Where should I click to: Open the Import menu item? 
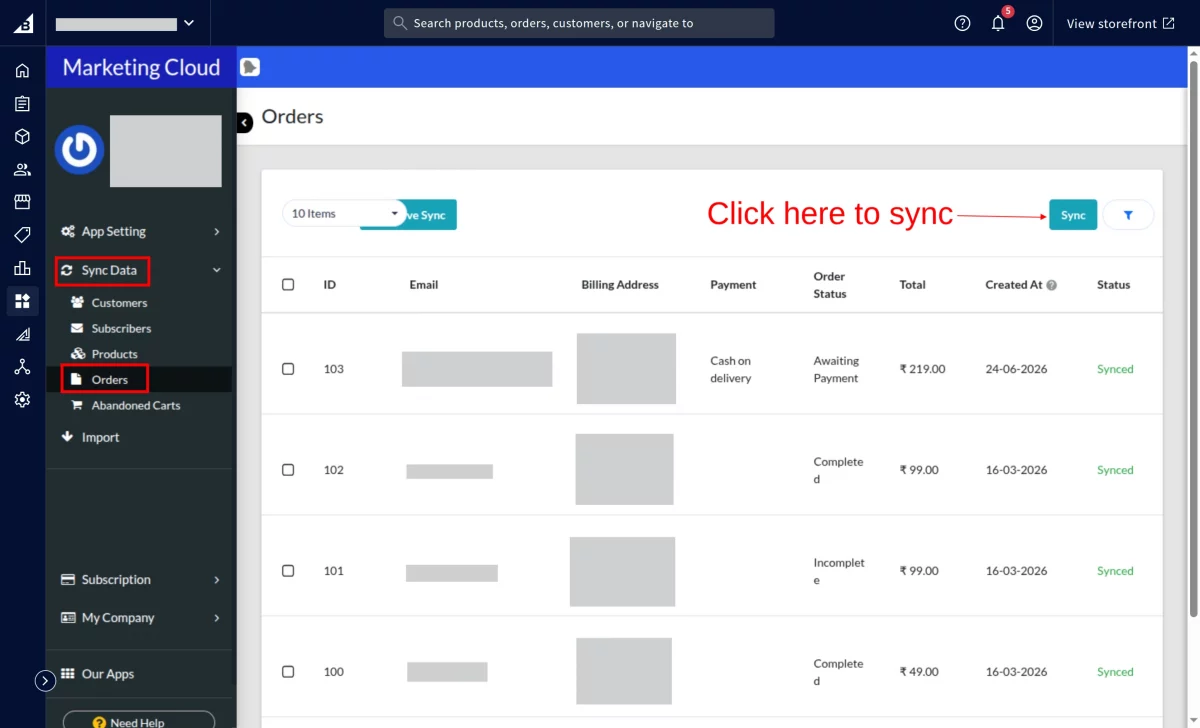[90, 438]
